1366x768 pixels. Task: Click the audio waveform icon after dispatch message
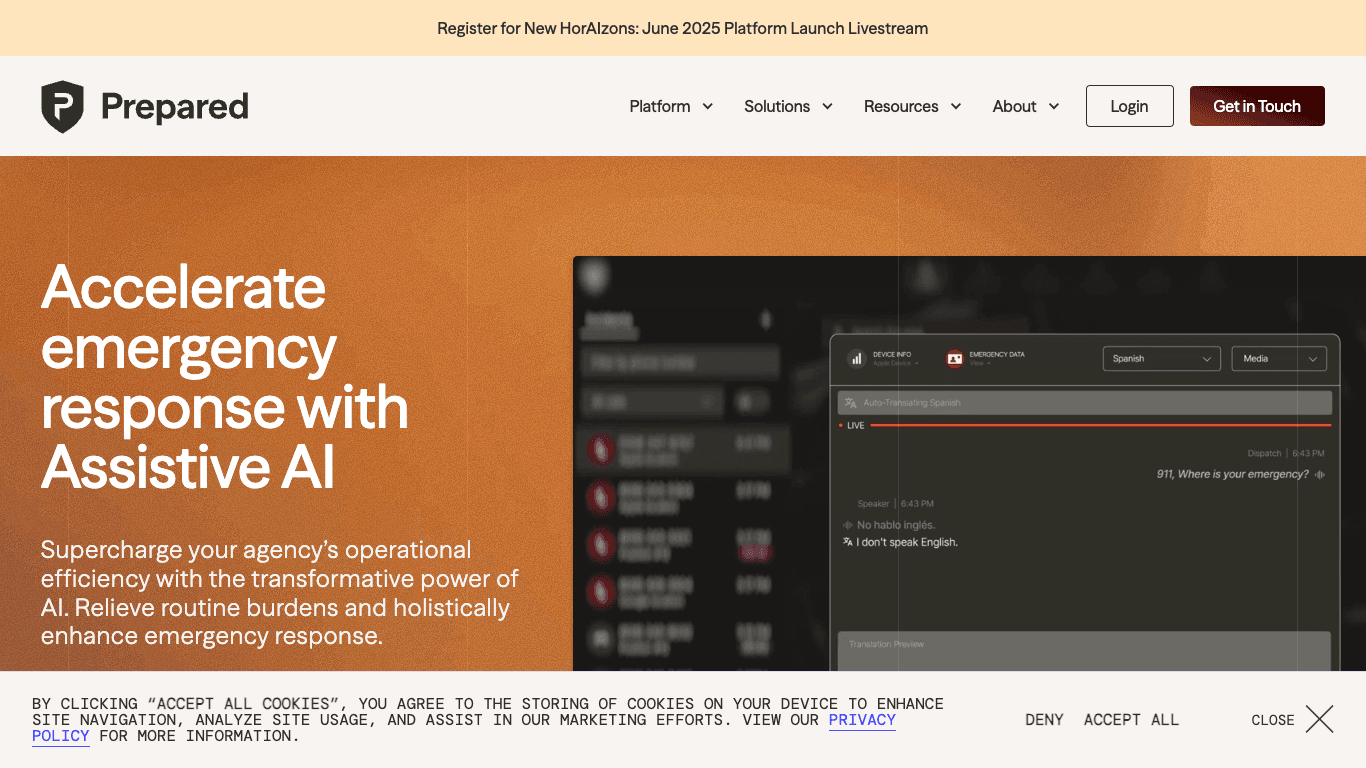click(1320, 475)
